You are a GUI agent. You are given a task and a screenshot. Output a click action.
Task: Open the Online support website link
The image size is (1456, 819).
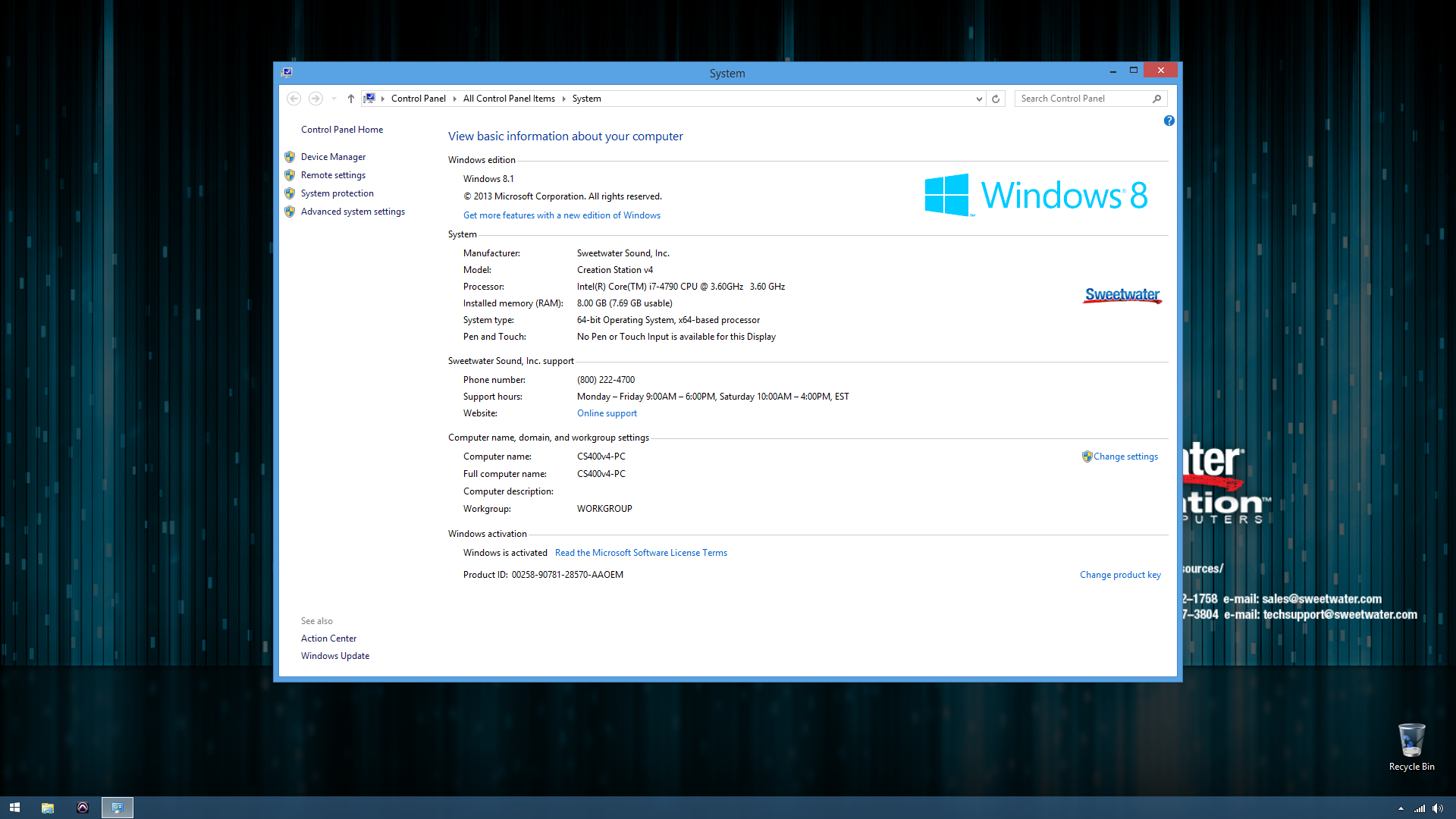point(607,413)
